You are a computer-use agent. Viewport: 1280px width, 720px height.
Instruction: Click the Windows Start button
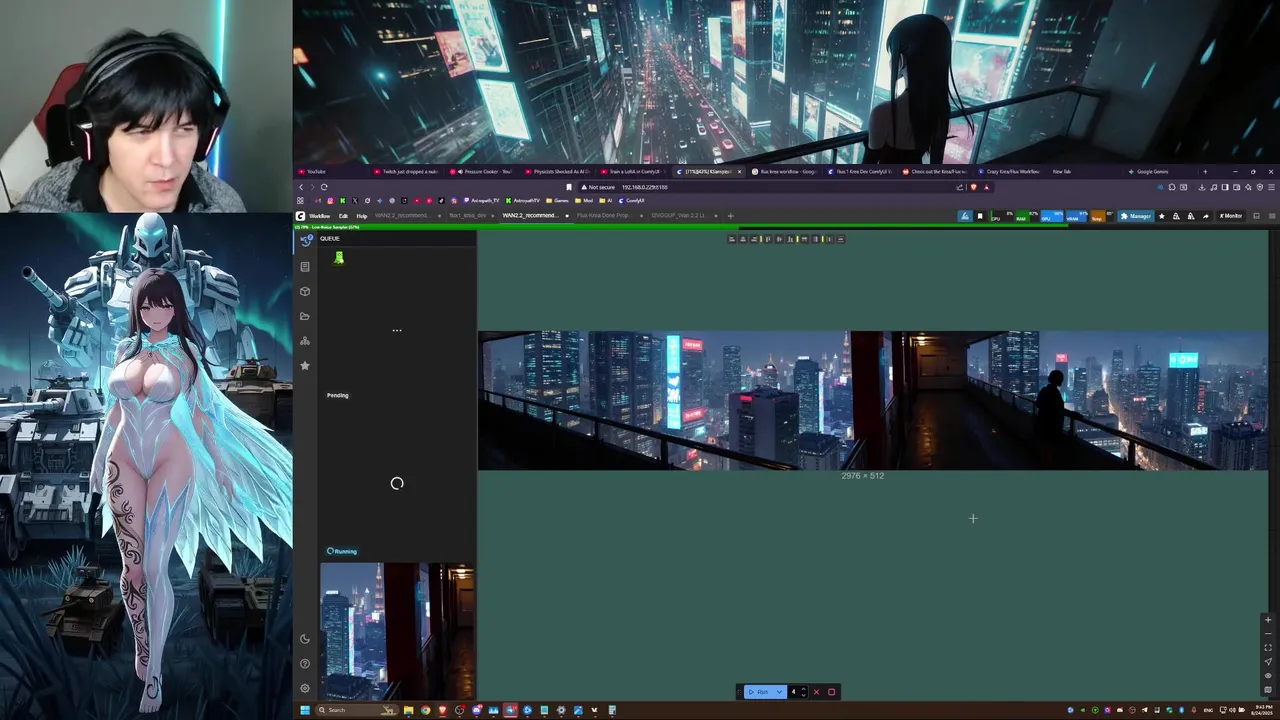(305, 710)
